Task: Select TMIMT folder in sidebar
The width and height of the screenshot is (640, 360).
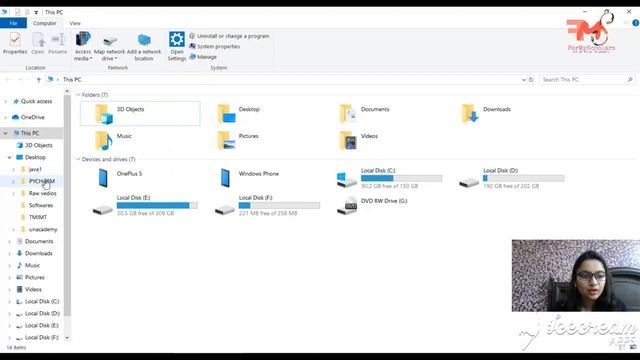Action: 38,217
